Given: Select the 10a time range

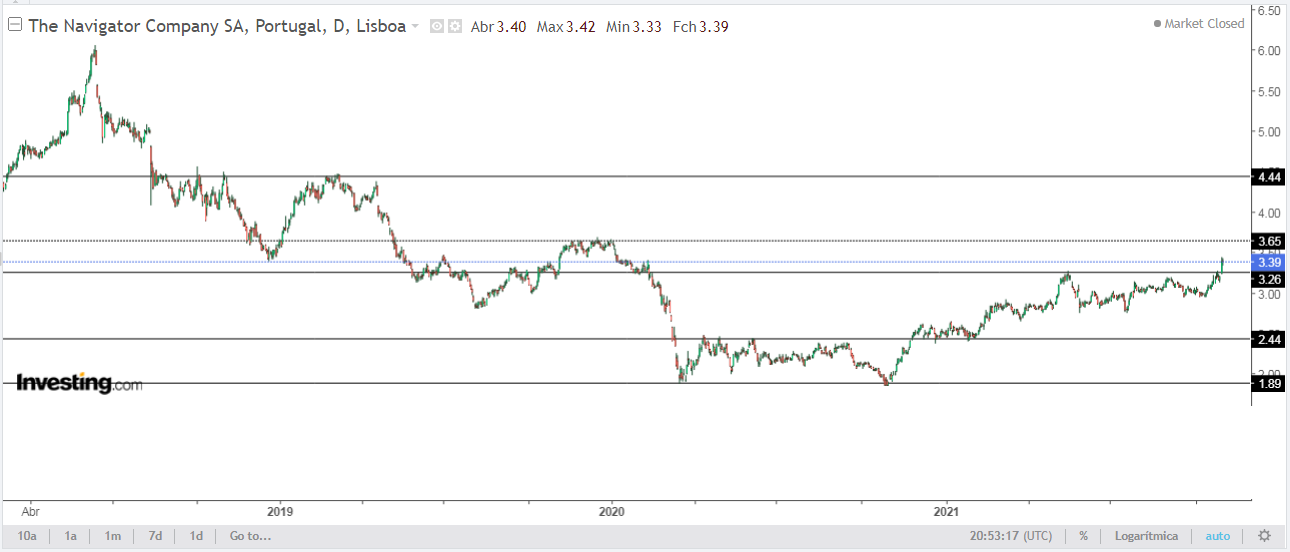Looking at the screenshot, I should [27, 536].
